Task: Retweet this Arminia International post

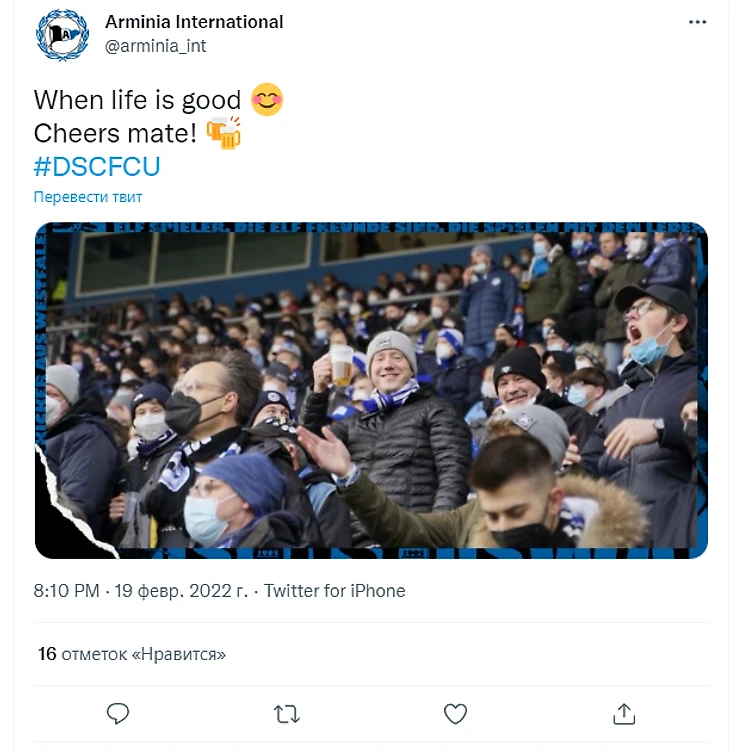Action: (286, 713)
